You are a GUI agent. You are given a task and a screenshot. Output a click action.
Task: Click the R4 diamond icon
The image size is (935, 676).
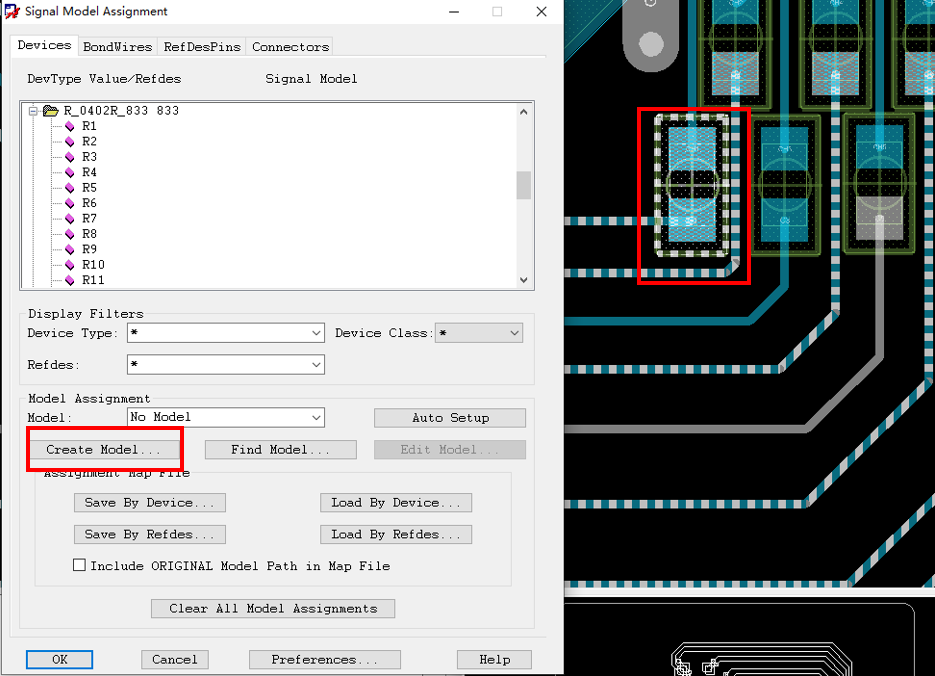click(70, 173)
